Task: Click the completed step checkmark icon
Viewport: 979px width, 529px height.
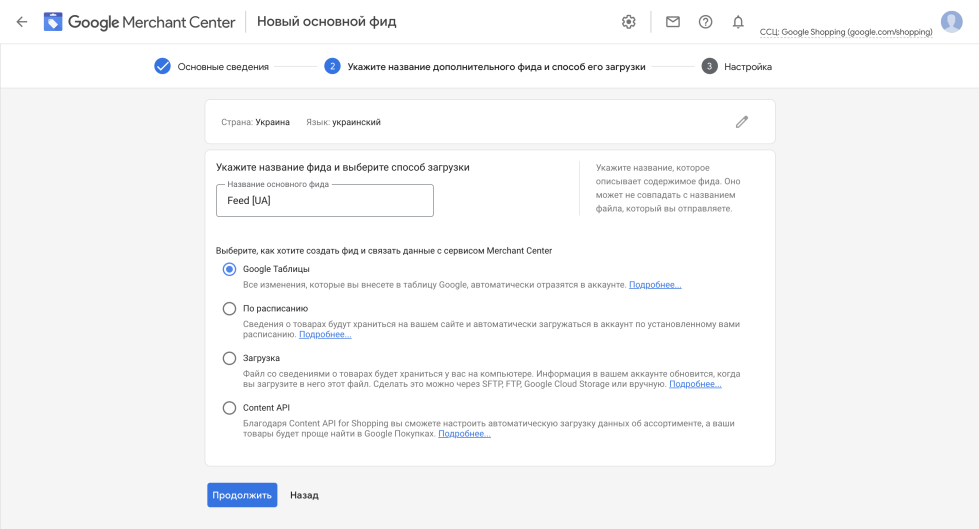Action: coord(162,66)
